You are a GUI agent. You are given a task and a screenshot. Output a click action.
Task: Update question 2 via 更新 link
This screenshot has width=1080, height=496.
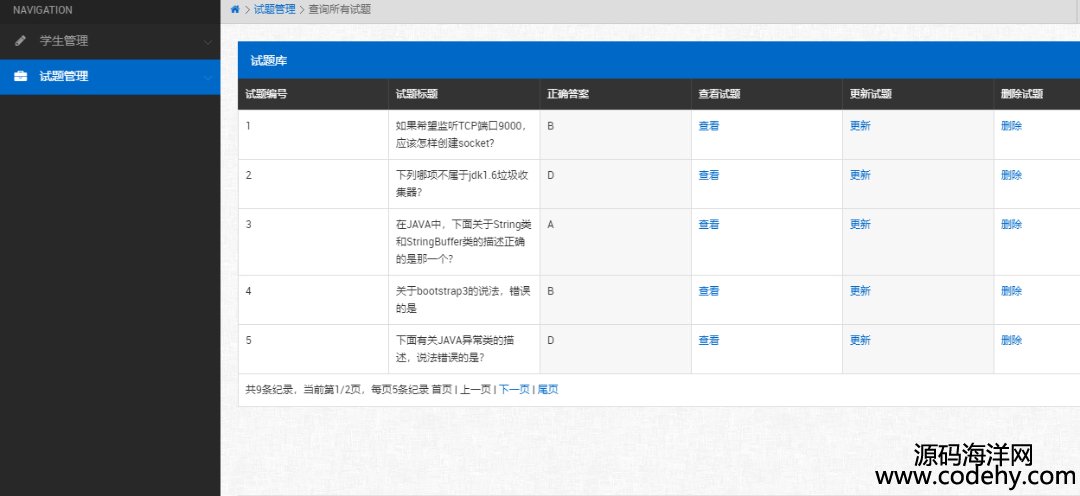coord(860,175)
